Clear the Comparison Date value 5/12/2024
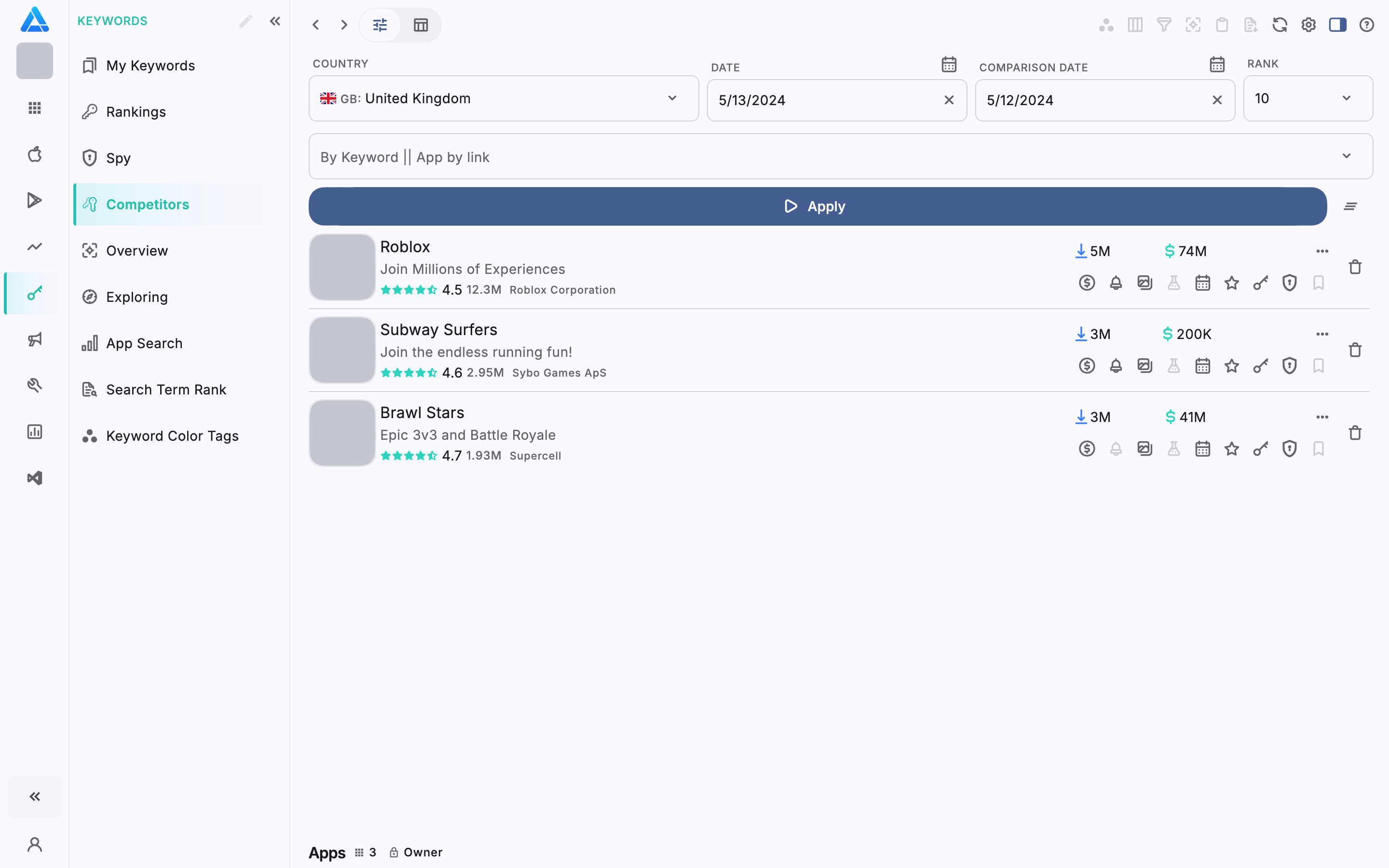The image size is (1389, 868). [x=1217, y=100]
